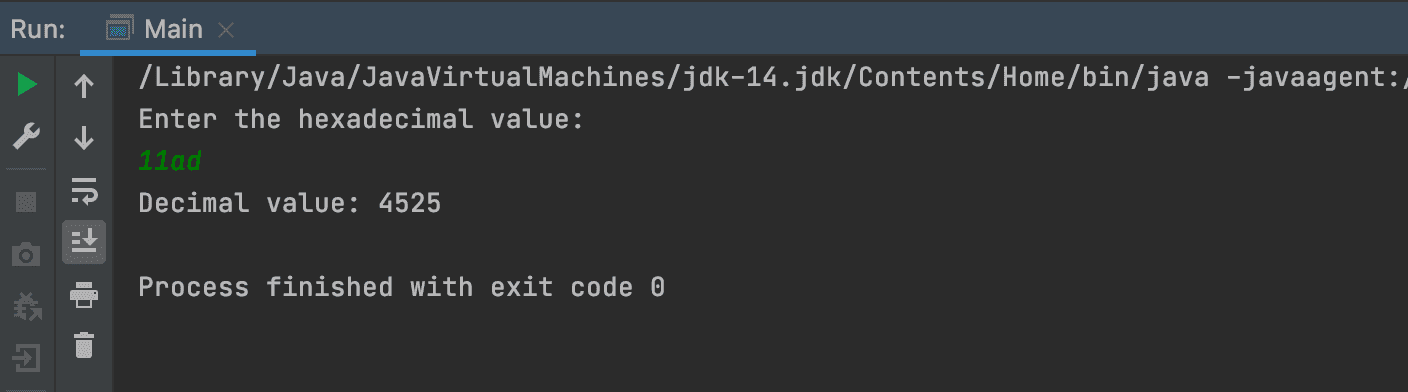
Task: Jump down the stack trace with the down arrow
Action: (x=85, y=138)
